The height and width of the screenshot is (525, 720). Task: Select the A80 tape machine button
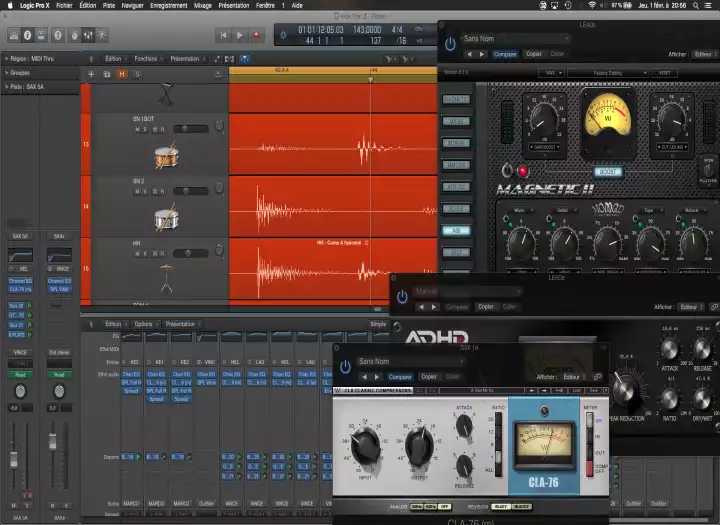click(x=456, y=231)
